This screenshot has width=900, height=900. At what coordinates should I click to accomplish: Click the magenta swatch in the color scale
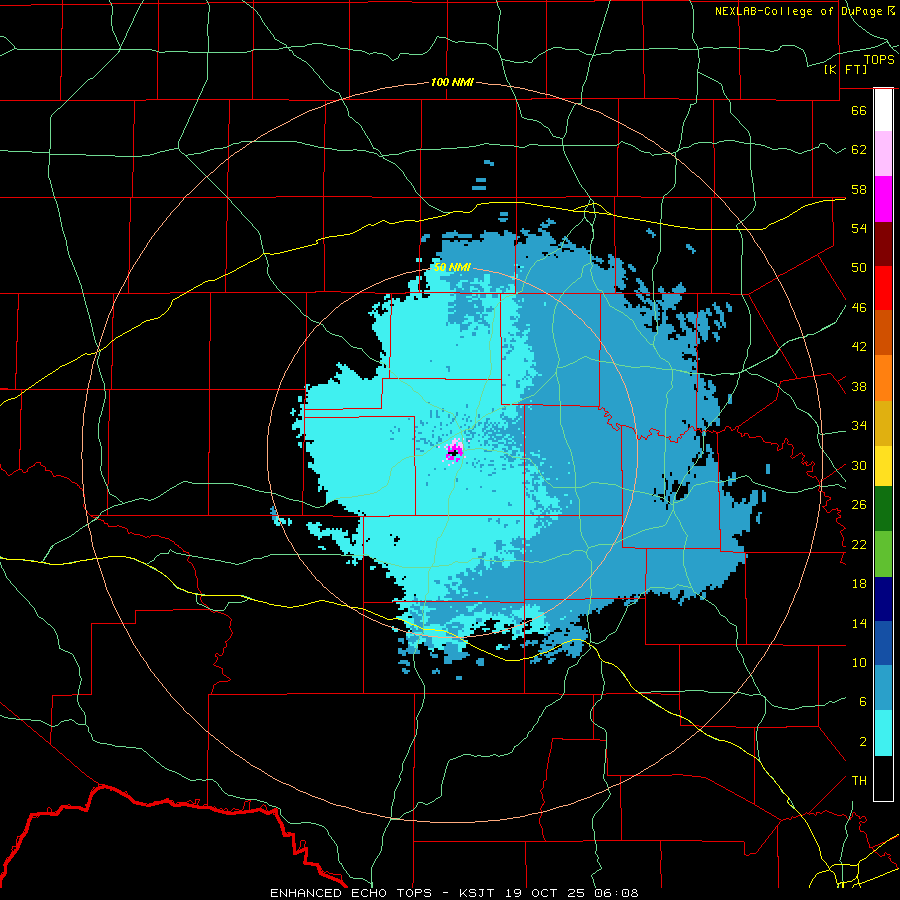(883, 199)
